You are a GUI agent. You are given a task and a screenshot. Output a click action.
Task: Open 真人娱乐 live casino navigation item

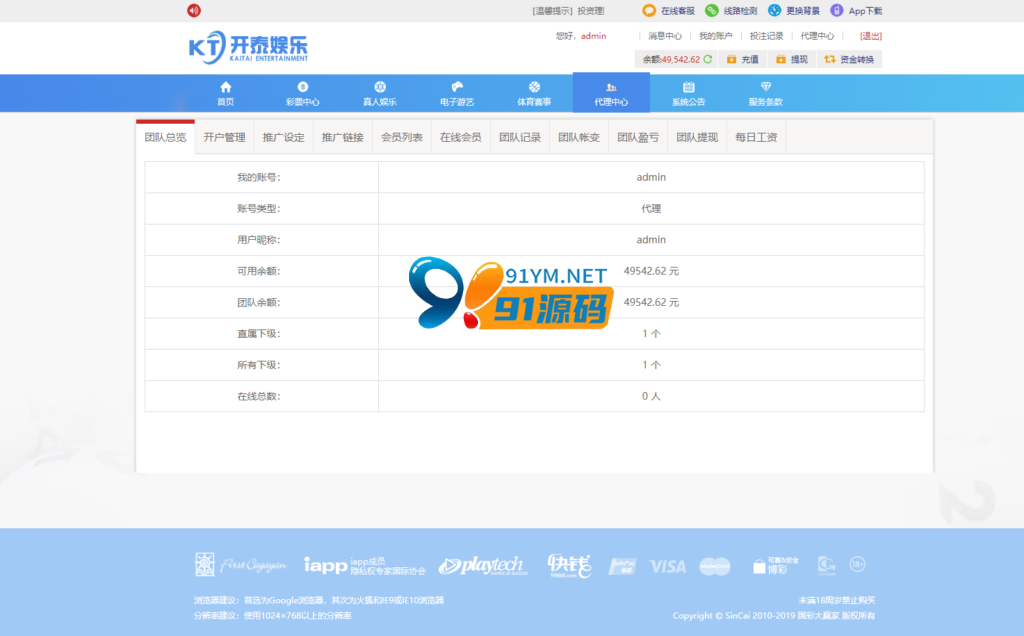click(x=380, y=93)
